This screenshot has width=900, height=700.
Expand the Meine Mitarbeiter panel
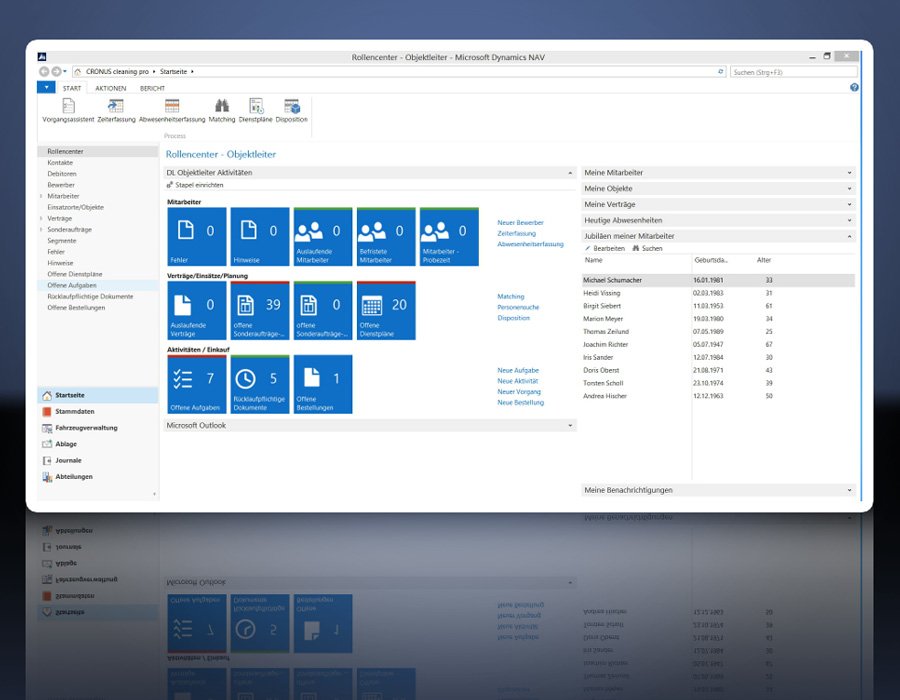(849, 173)
